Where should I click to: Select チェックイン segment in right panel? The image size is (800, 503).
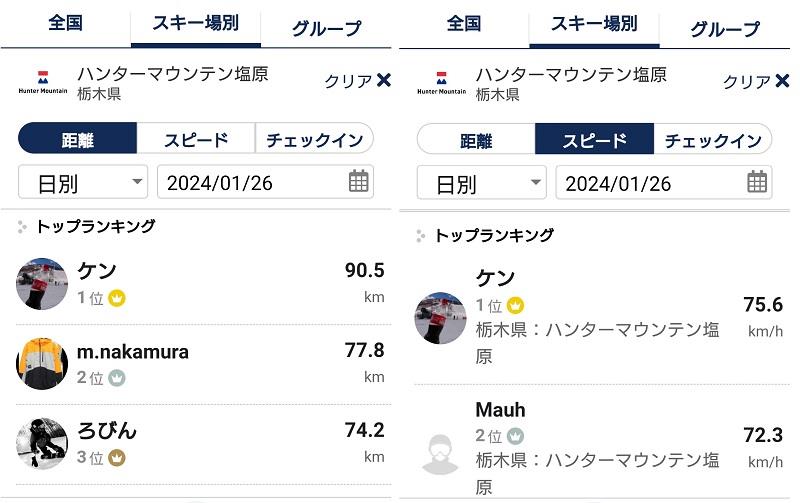[713, 139]
